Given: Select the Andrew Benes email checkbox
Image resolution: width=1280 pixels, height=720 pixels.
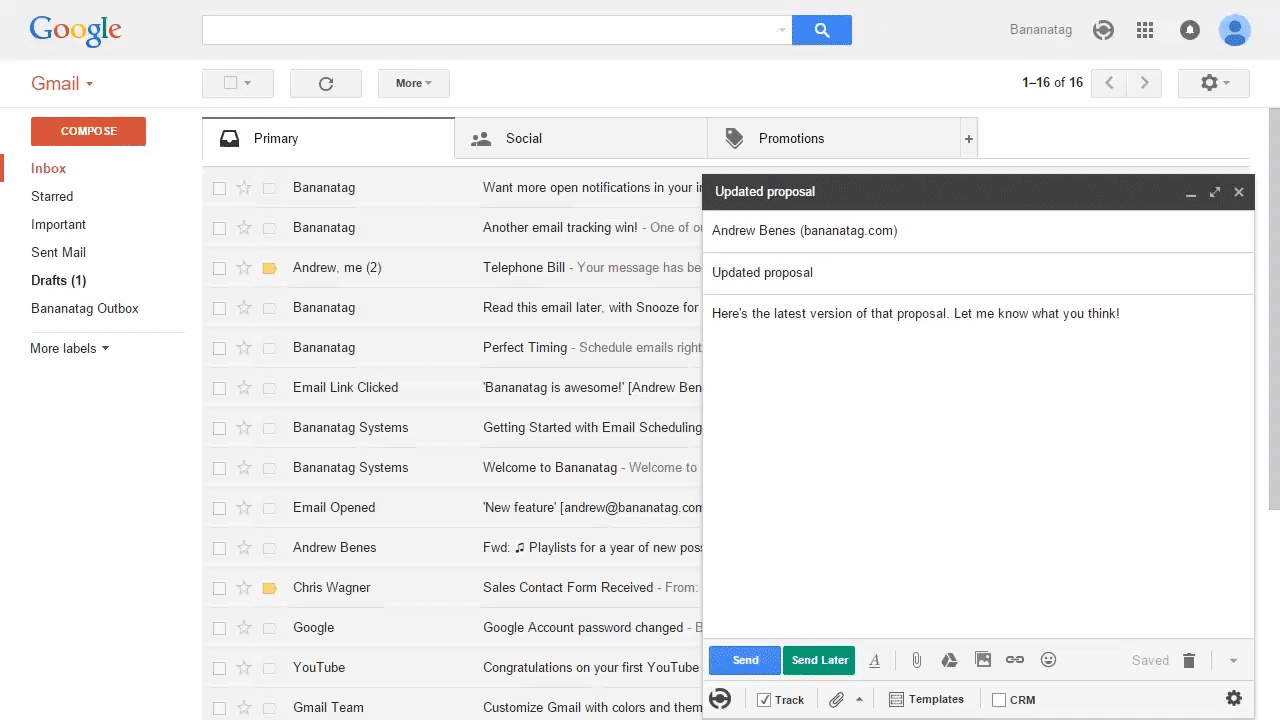Looking at the screenshot, I should point(219,548).
